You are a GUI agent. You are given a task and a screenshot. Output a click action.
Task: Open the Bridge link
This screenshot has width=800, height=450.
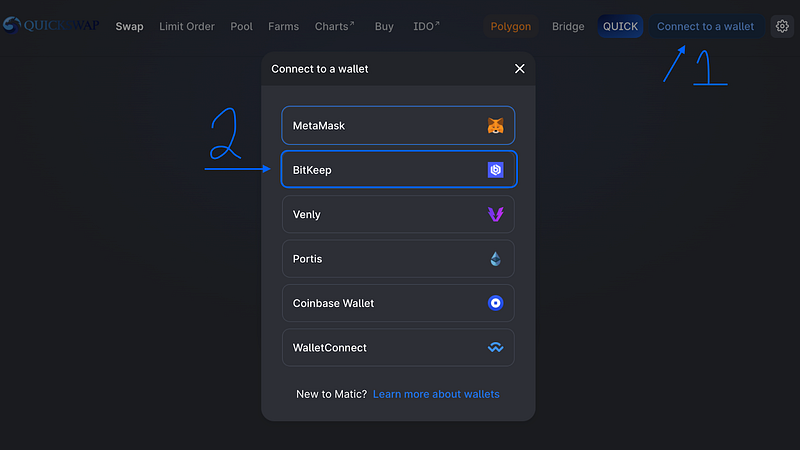click(x=568, y=27)
